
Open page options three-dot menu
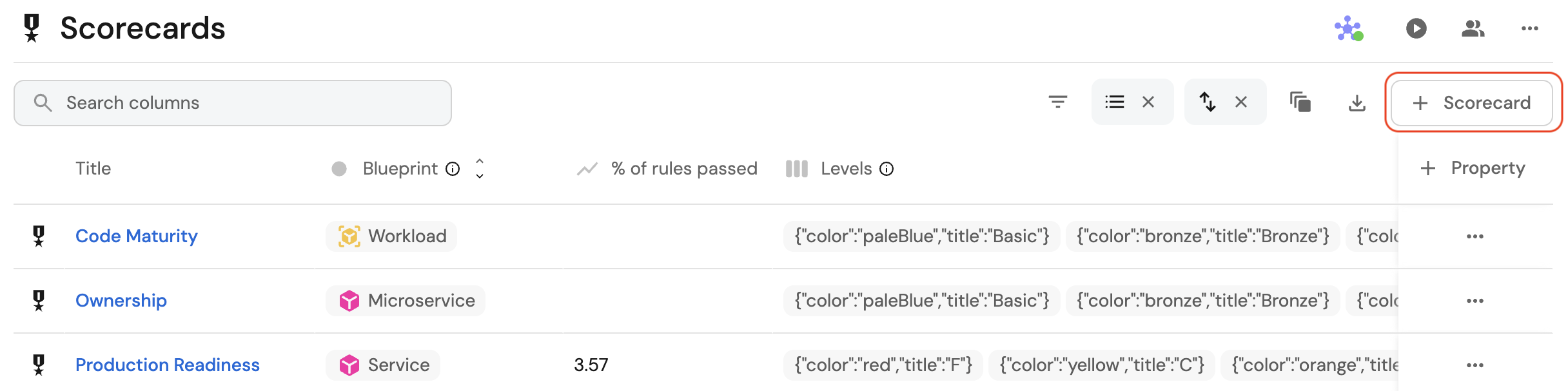pyautogui.click(x=1529, y=28)
